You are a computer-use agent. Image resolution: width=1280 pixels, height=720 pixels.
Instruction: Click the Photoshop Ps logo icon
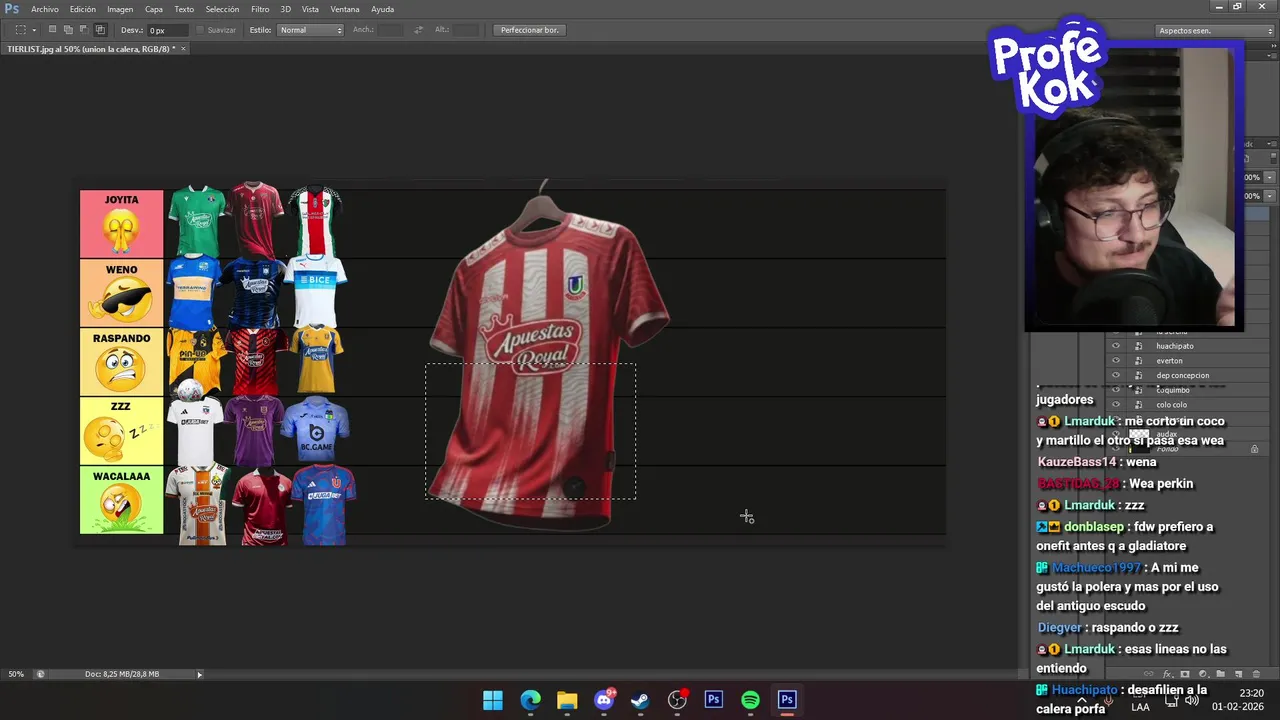12,9
